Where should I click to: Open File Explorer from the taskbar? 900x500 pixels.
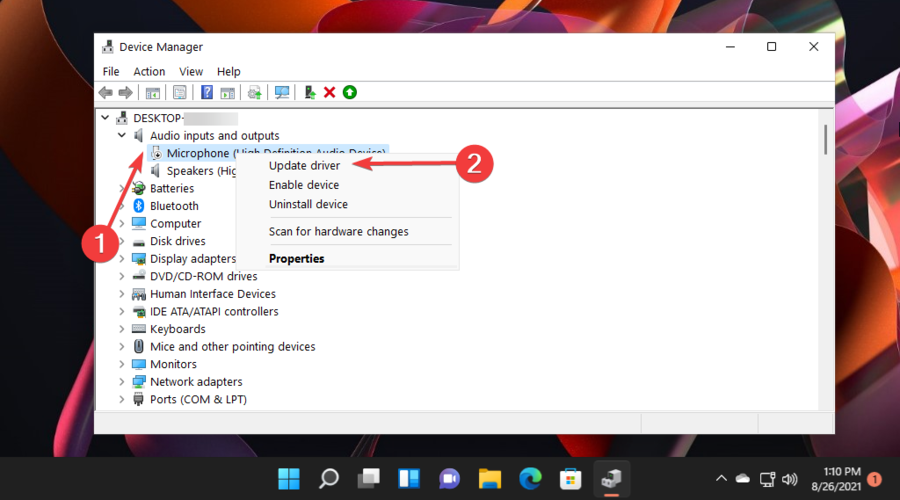click(x=489, y=478)
